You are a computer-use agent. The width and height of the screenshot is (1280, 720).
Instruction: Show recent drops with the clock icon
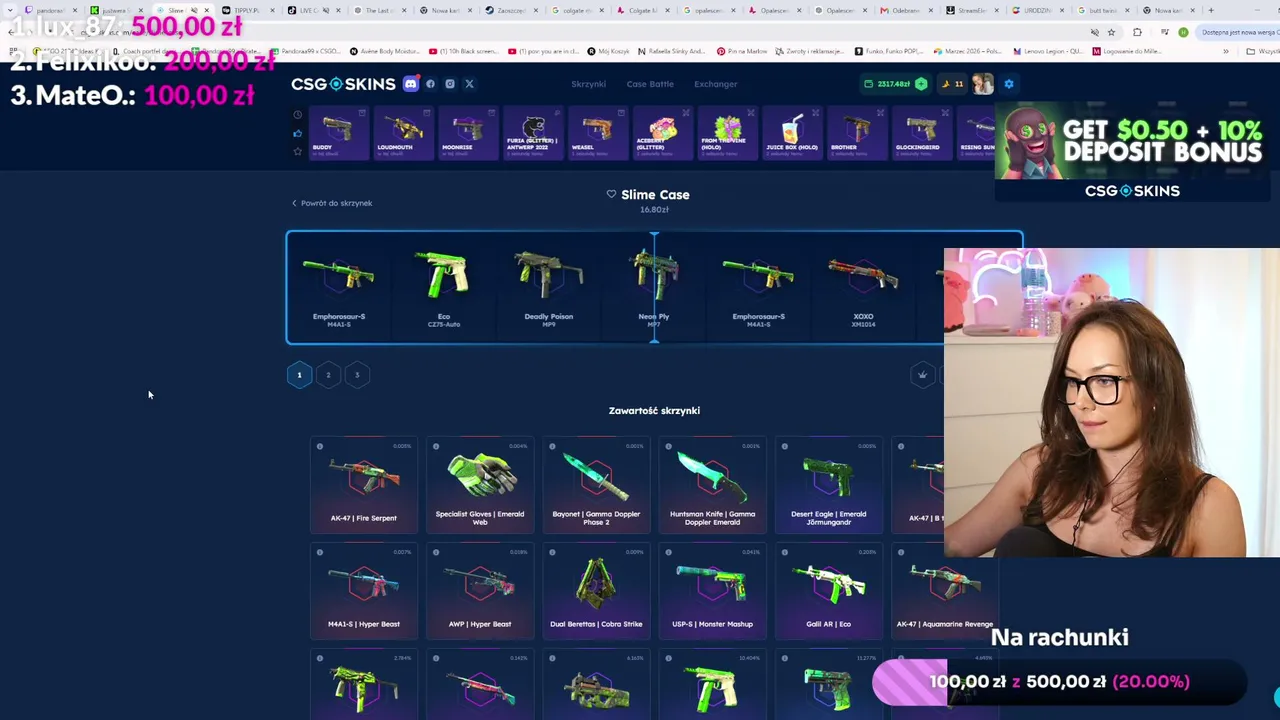pyautogui.click(x=297, y=115)
